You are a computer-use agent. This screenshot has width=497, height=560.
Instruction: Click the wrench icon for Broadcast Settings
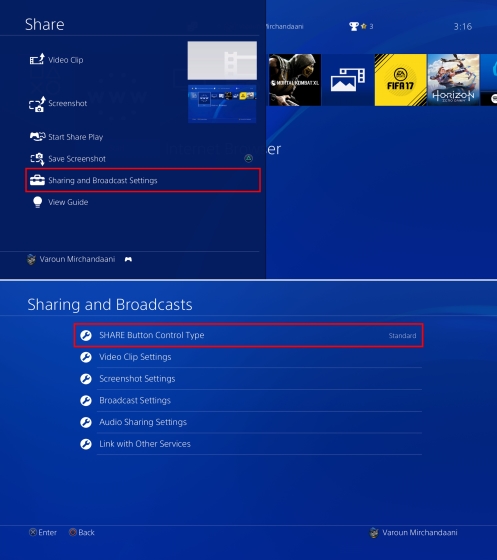click(x=86, y=400)
